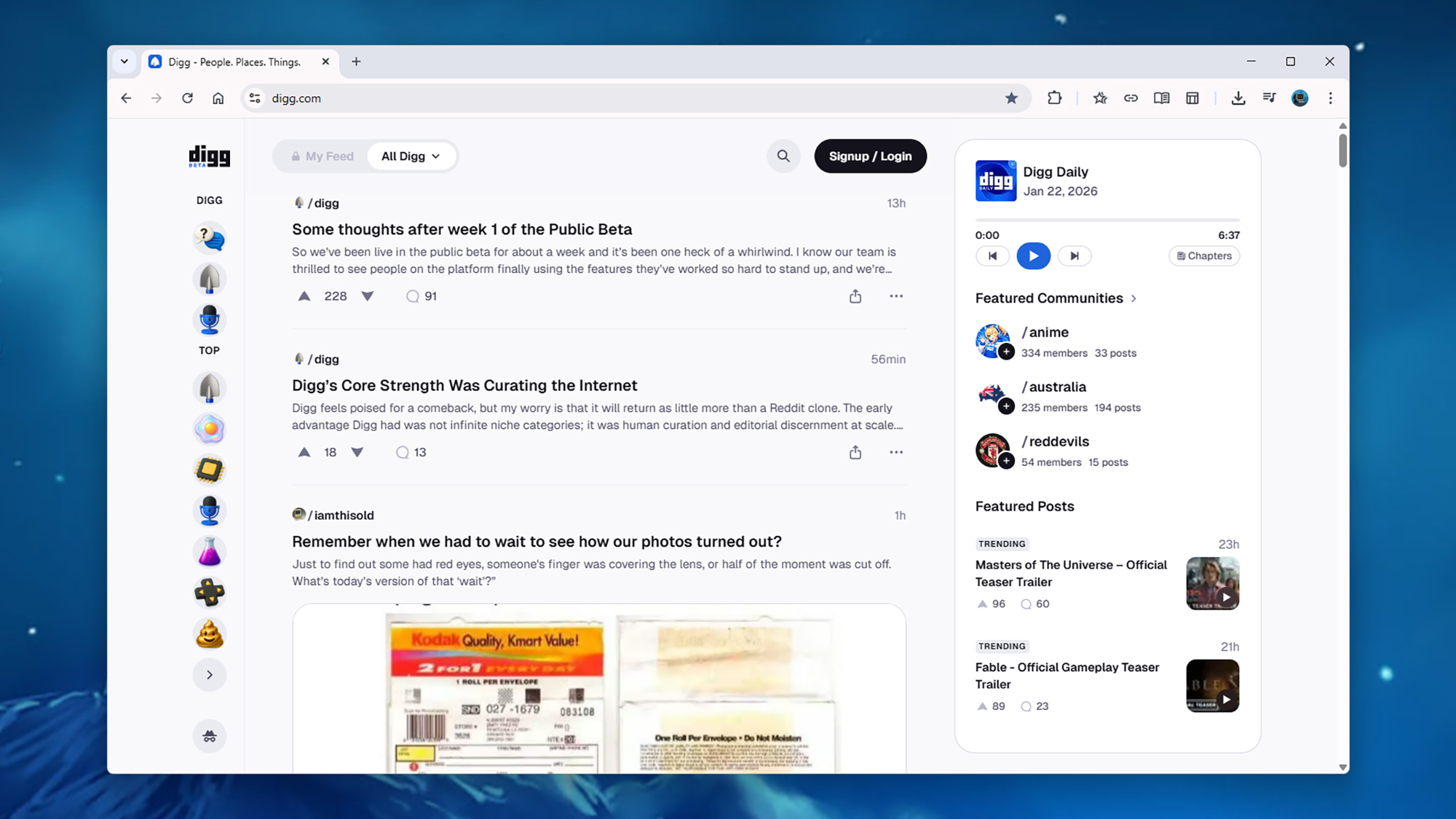The height and width of the screenshot is (819, 1456).
Task: Follow the /anime community with plus button
Action: 1006,352
